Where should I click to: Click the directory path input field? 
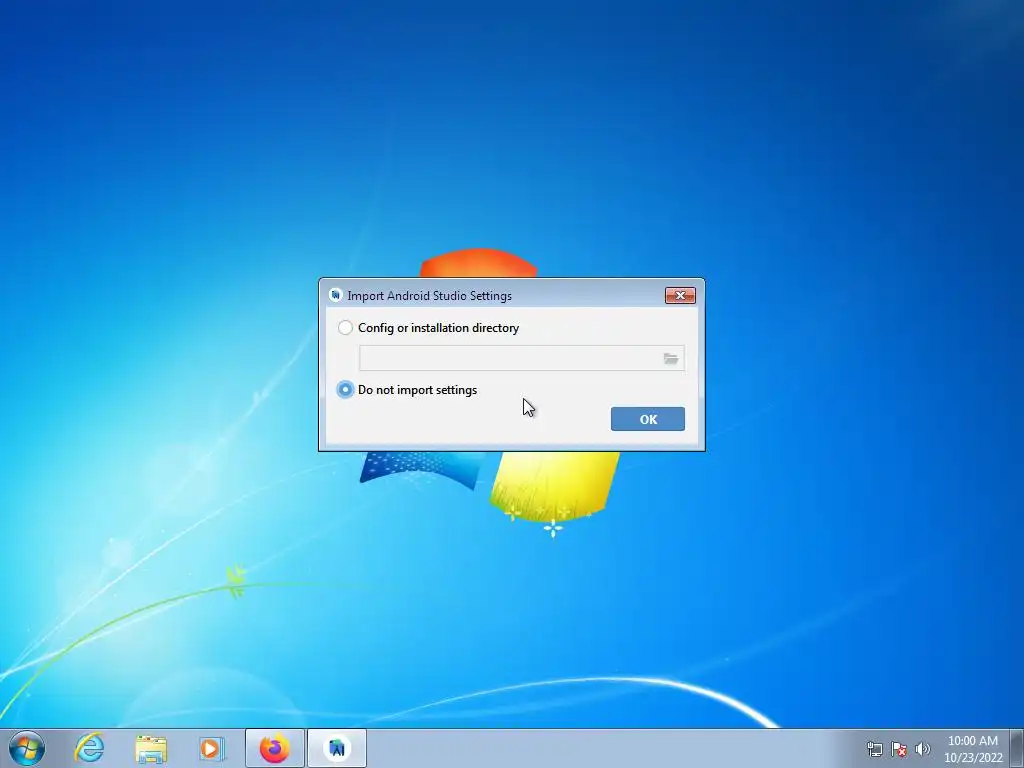[521, 359]
